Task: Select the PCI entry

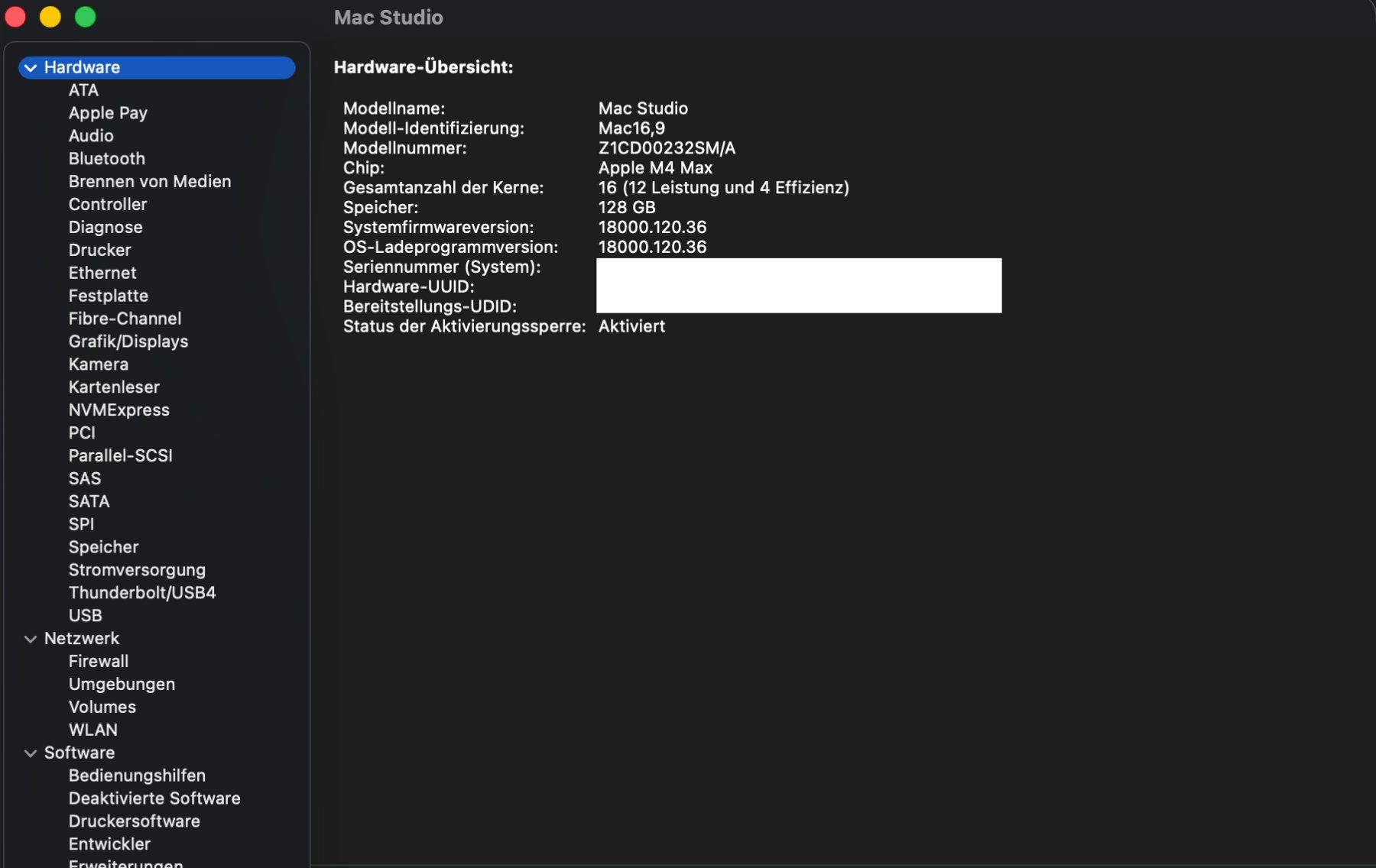Action: coord(82,433)
